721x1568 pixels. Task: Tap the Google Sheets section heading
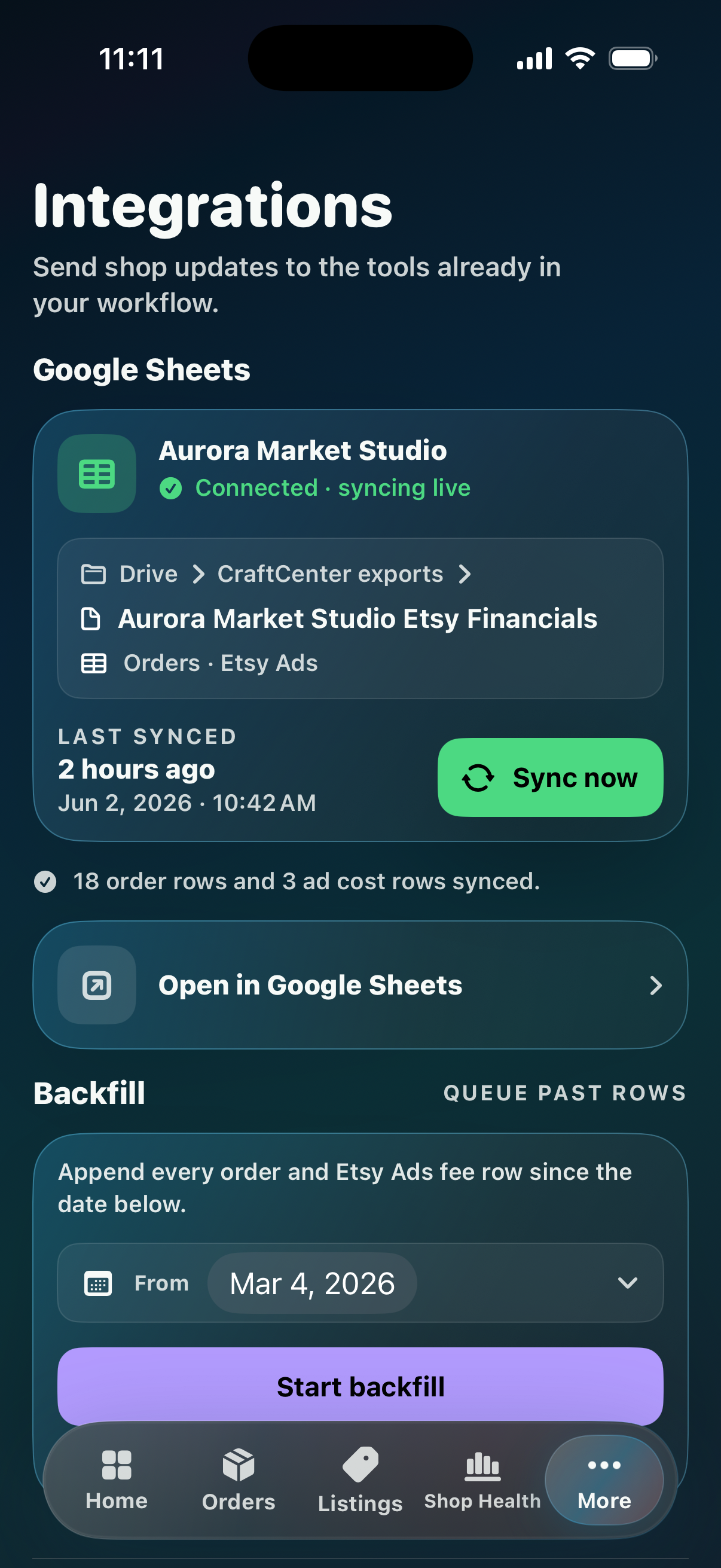coord(142,370)
